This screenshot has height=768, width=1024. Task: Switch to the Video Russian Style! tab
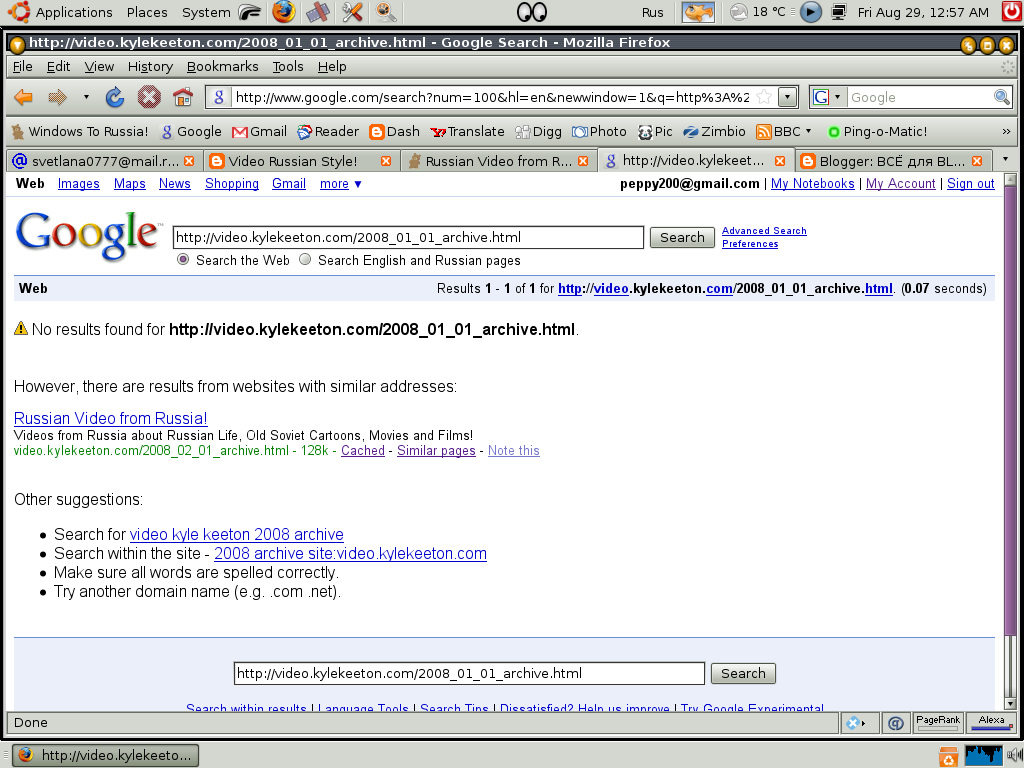coord(300,161)
